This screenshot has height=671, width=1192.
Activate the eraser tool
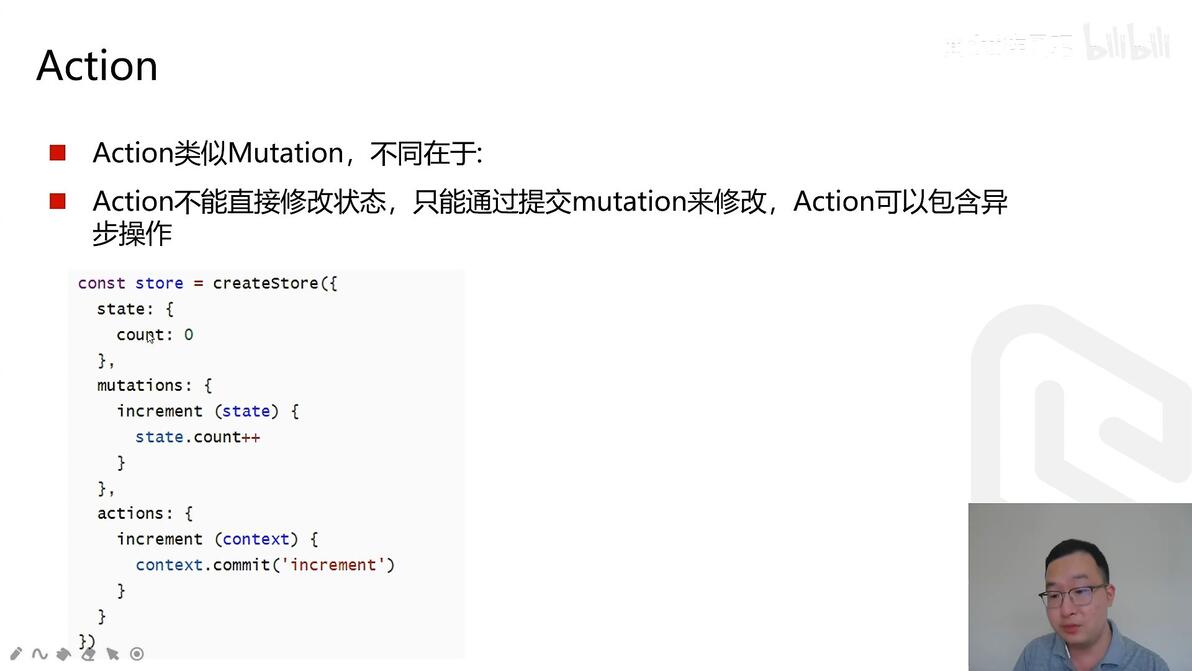[88, 654]
